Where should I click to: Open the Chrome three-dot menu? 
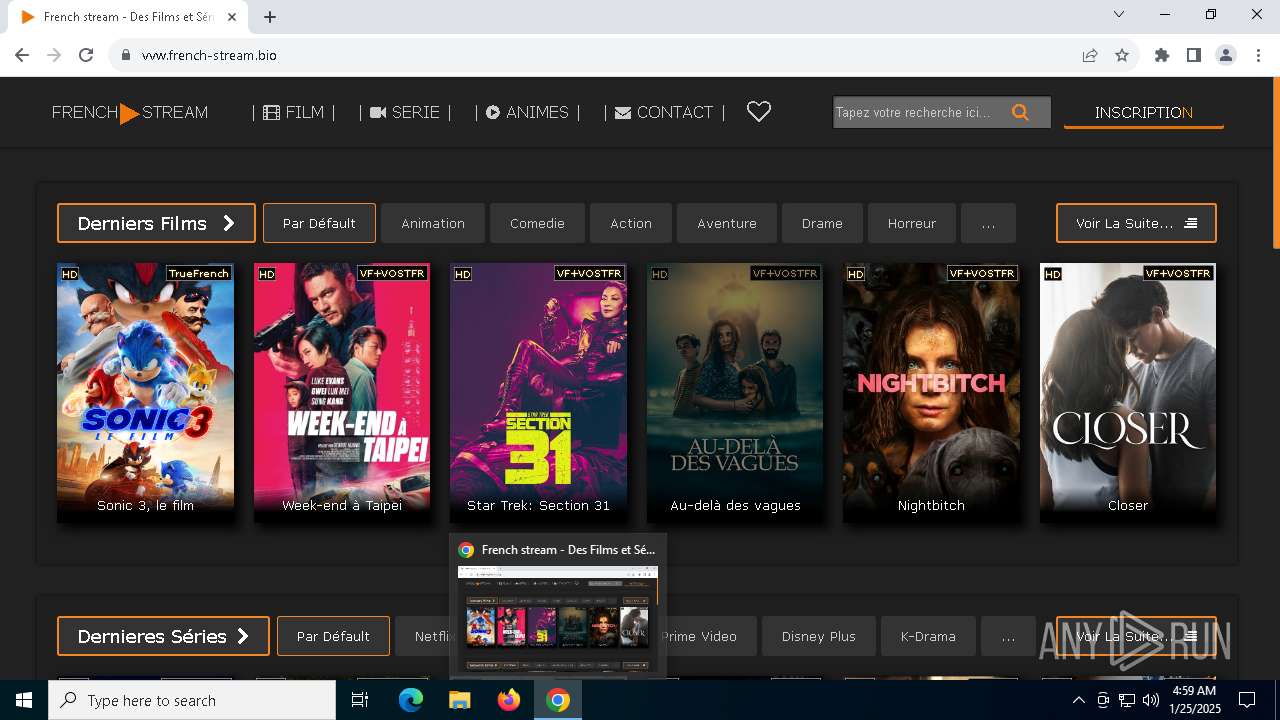click(x=1258, y=55)
